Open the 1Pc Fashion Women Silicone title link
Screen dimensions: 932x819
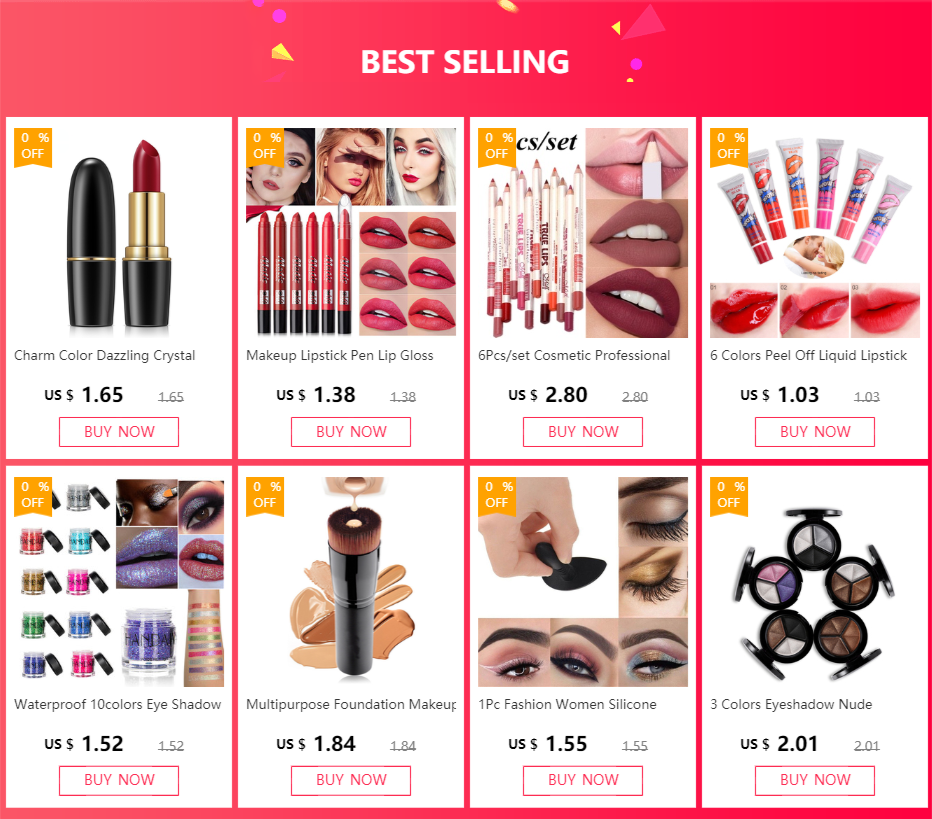click(x=568, y=704)
